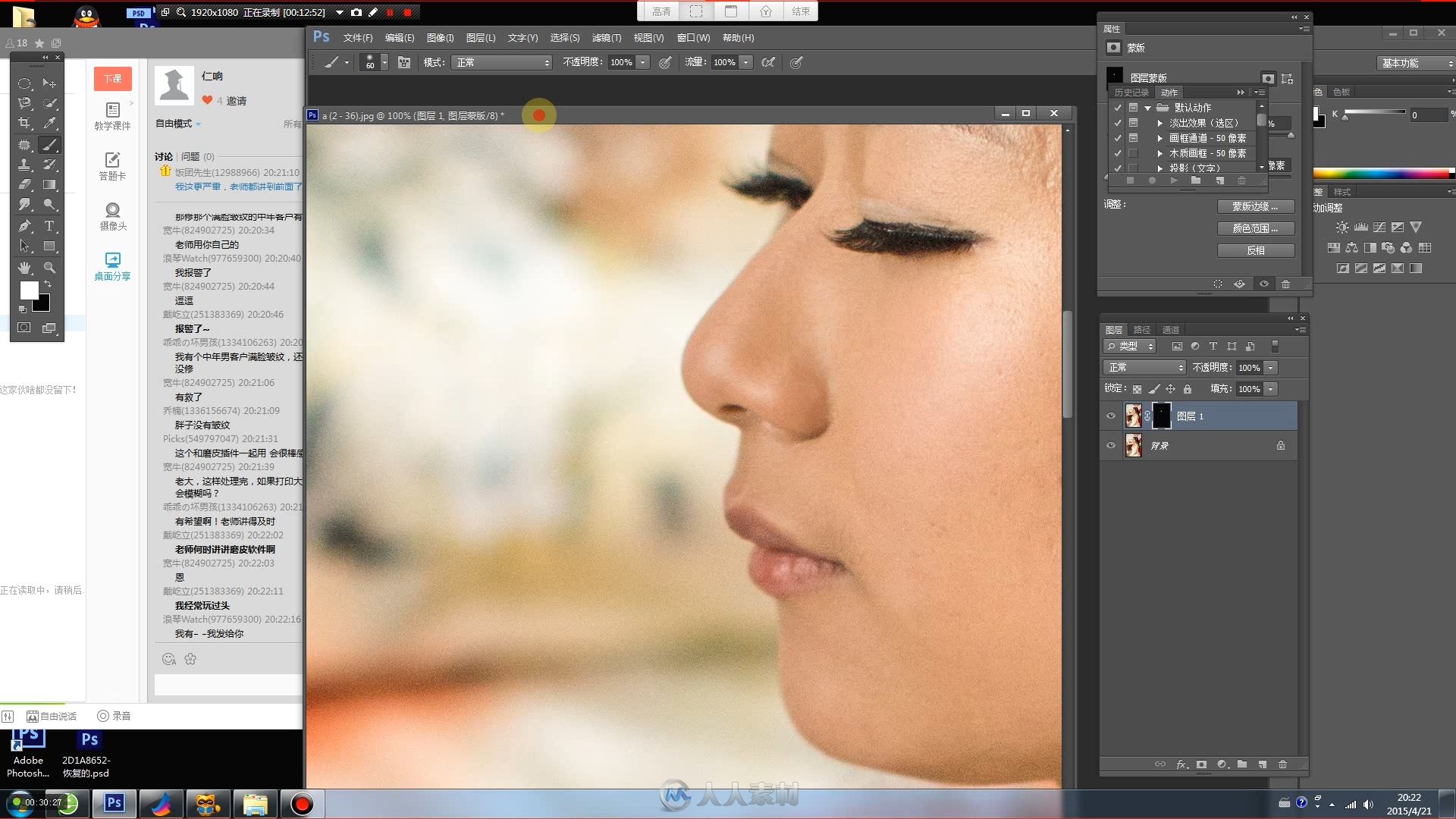This screenshot has width=1456, height=819.
Task: Open the 流量 flow dropdown arrow
Action: [x=746, y=62]
